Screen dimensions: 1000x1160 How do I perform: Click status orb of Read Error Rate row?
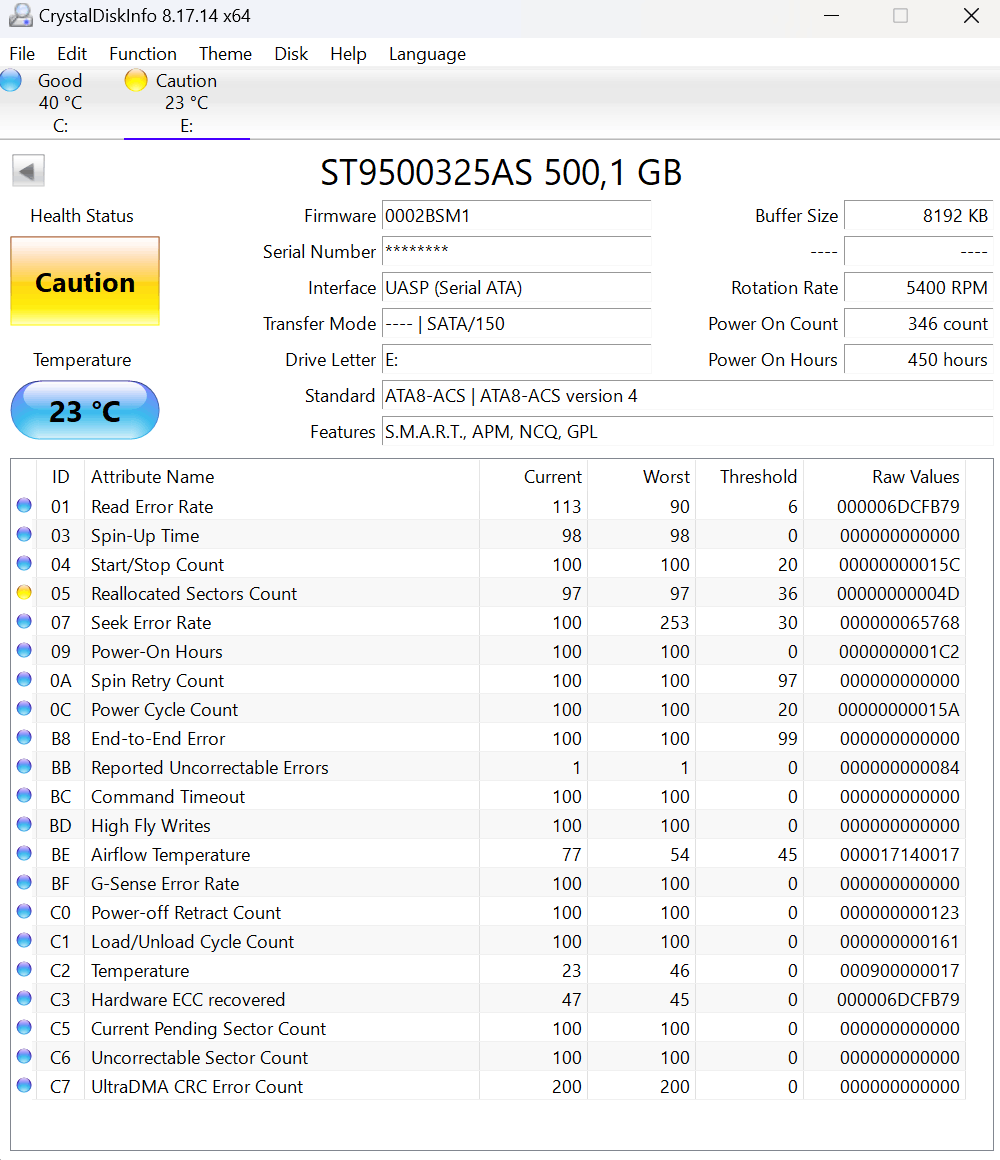pyautogui.click(x=24, y=505)
